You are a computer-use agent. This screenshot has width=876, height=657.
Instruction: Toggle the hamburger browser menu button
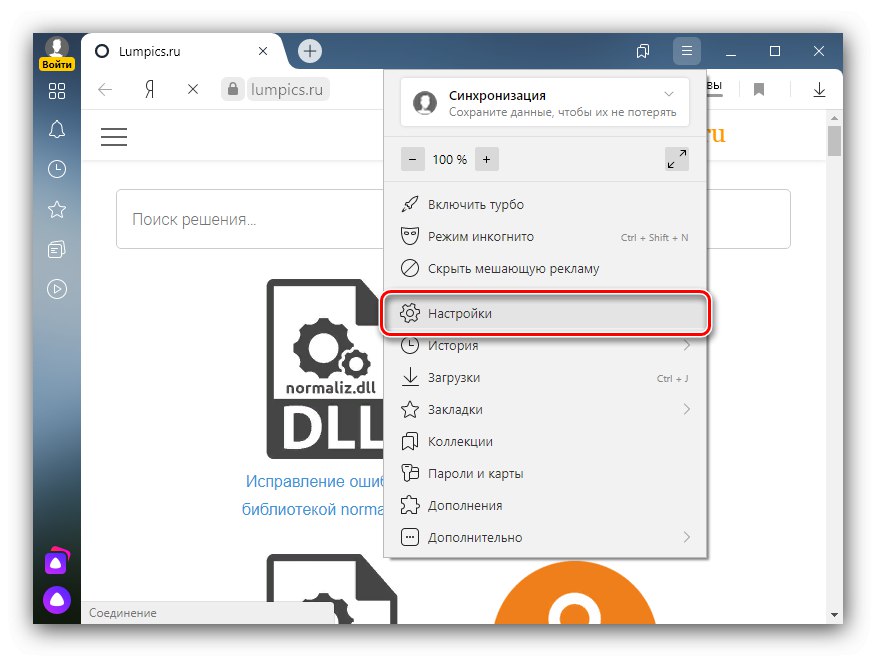687,51
